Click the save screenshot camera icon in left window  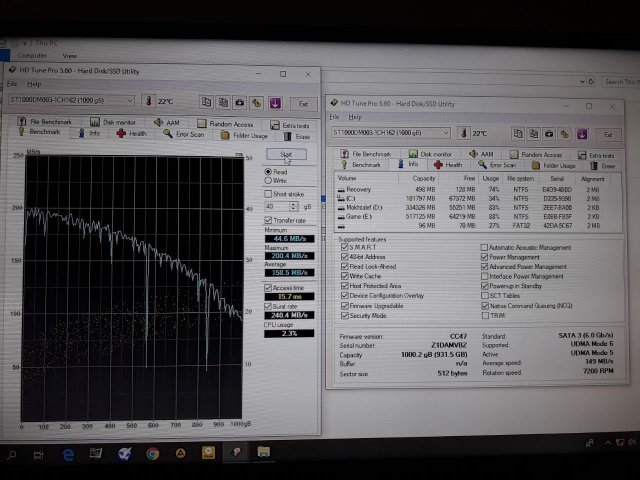point(239,102)
